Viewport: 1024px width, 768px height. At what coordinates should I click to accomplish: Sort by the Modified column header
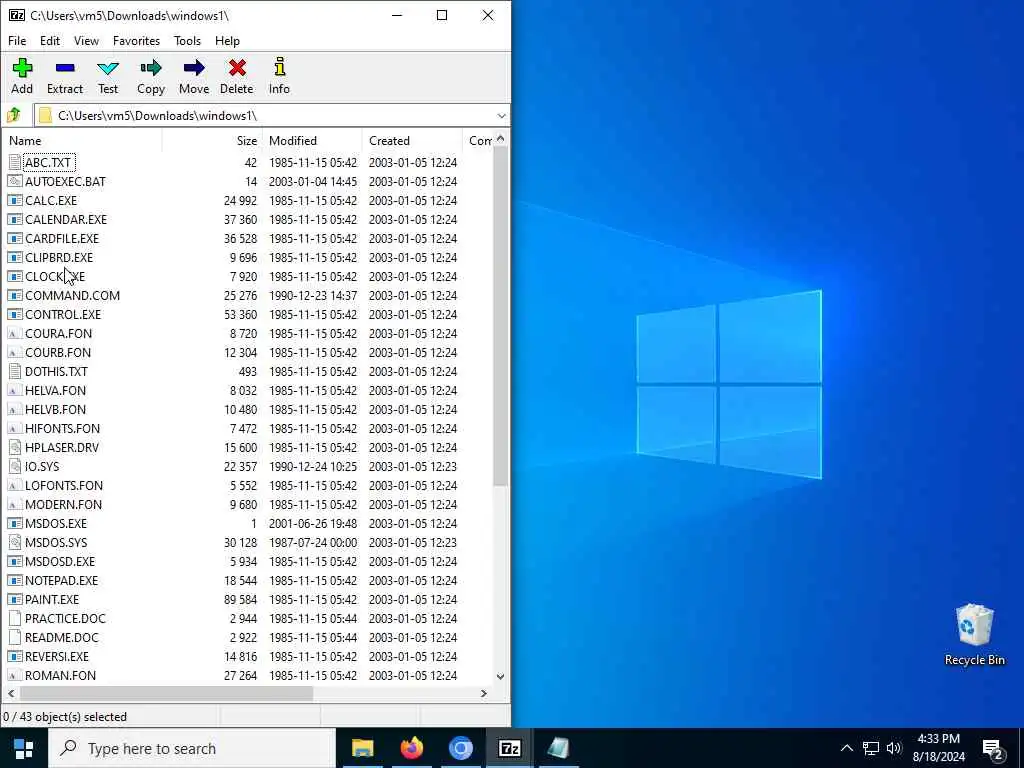(x=312, y=140)
